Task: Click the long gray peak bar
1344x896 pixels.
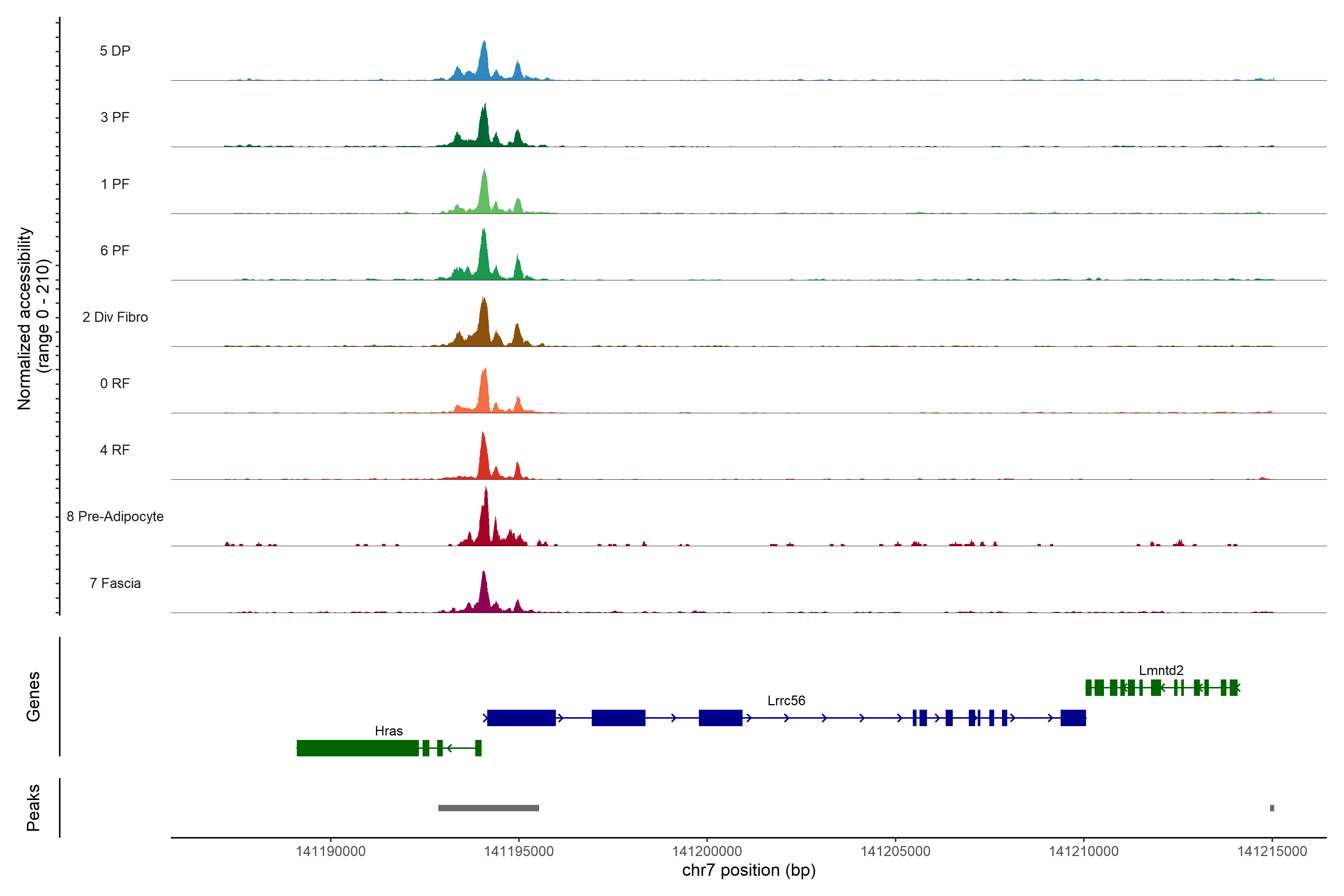Action: point(489,808)
